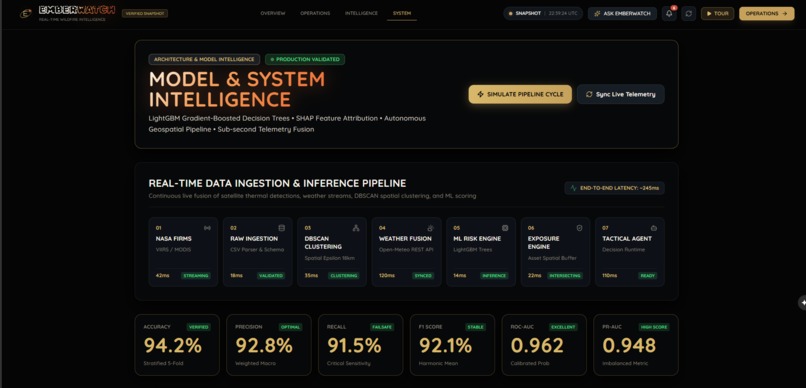
Task: Select the Operations nav tab
Action: click(315, 13)
